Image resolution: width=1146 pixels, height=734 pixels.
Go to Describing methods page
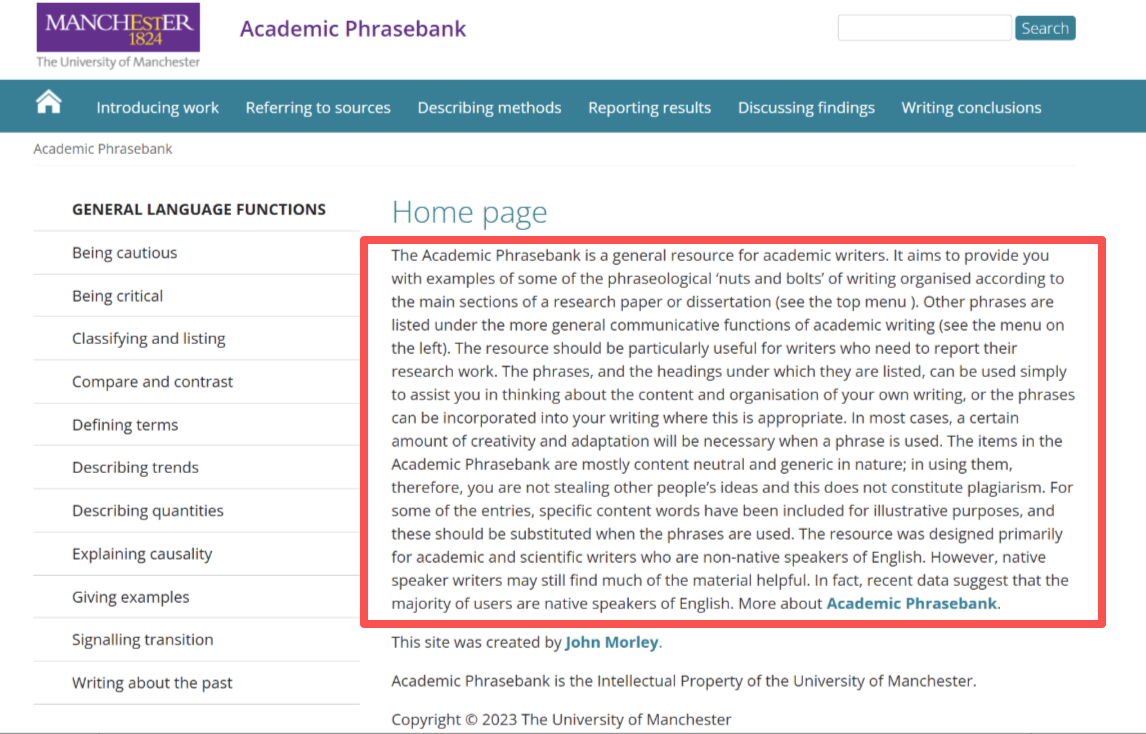(489, 107)
